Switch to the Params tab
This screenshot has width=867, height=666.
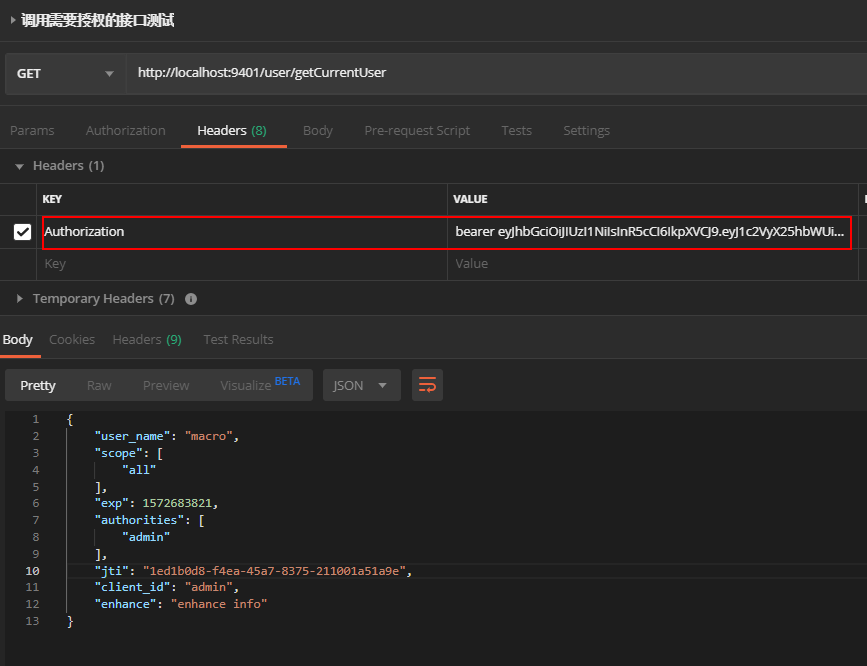[32, 131]
